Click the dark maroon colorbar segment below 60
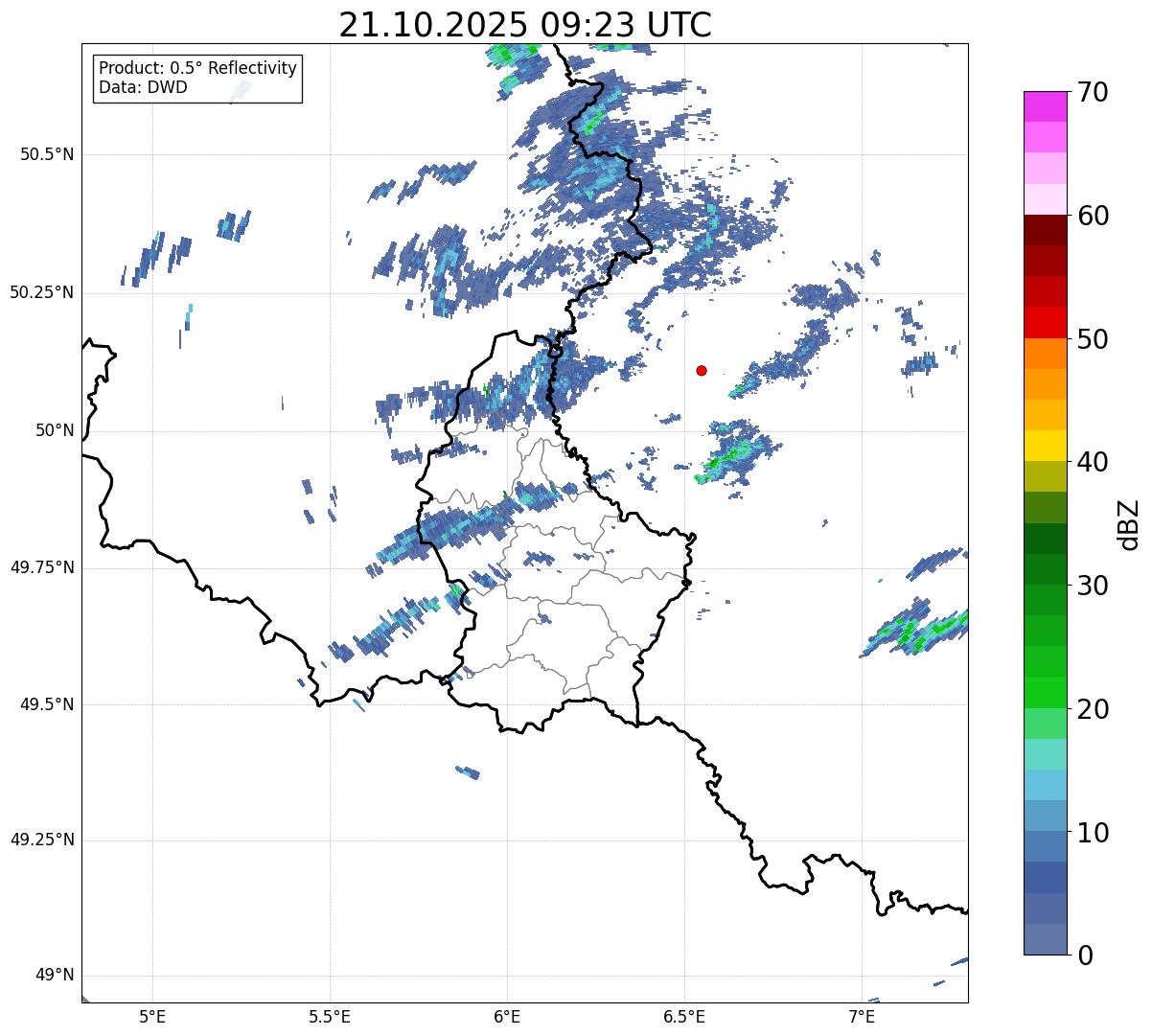This screenshot has height=1036, width=1152. pyautogui.click(x=1046, y=230)
